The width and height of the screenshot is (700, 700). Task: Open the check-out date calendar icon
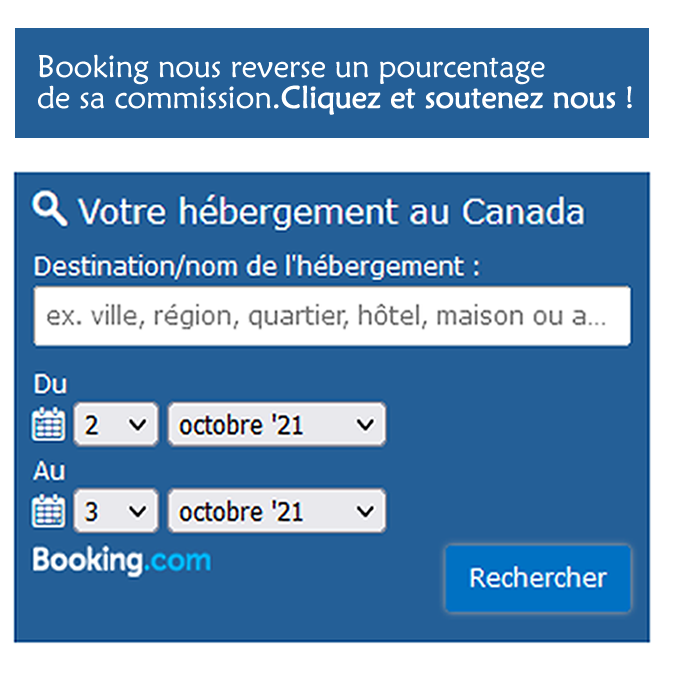[x=48, y=512]
